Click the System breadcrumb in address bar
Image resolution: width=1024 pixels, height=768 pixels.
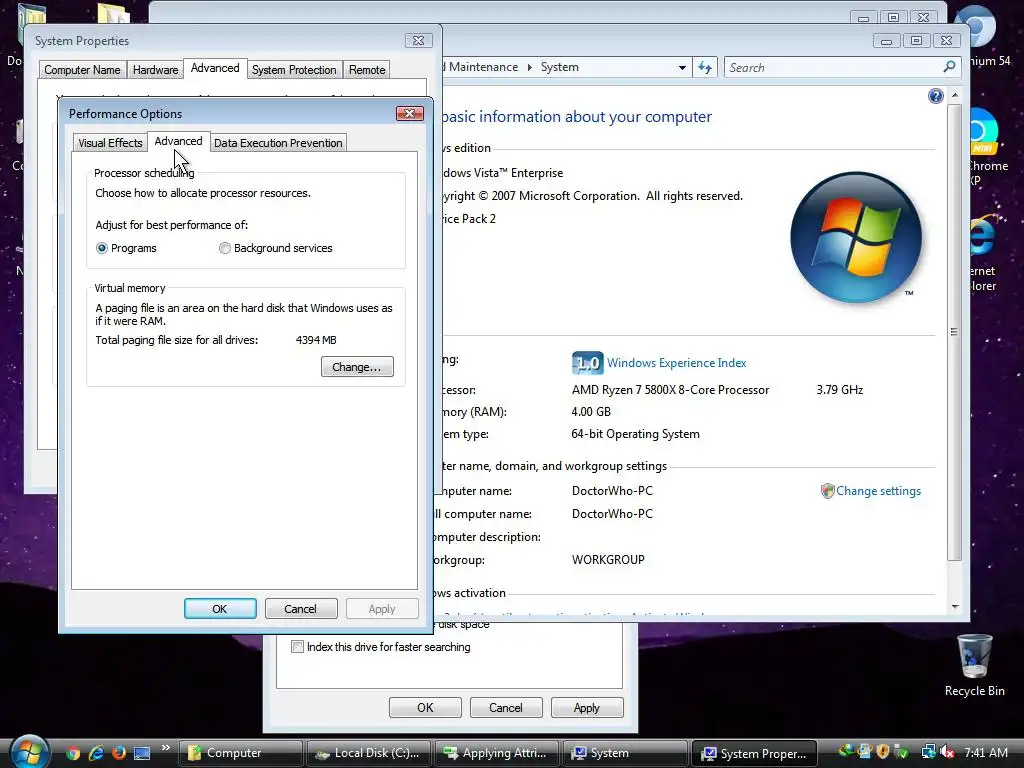[560, 67]
